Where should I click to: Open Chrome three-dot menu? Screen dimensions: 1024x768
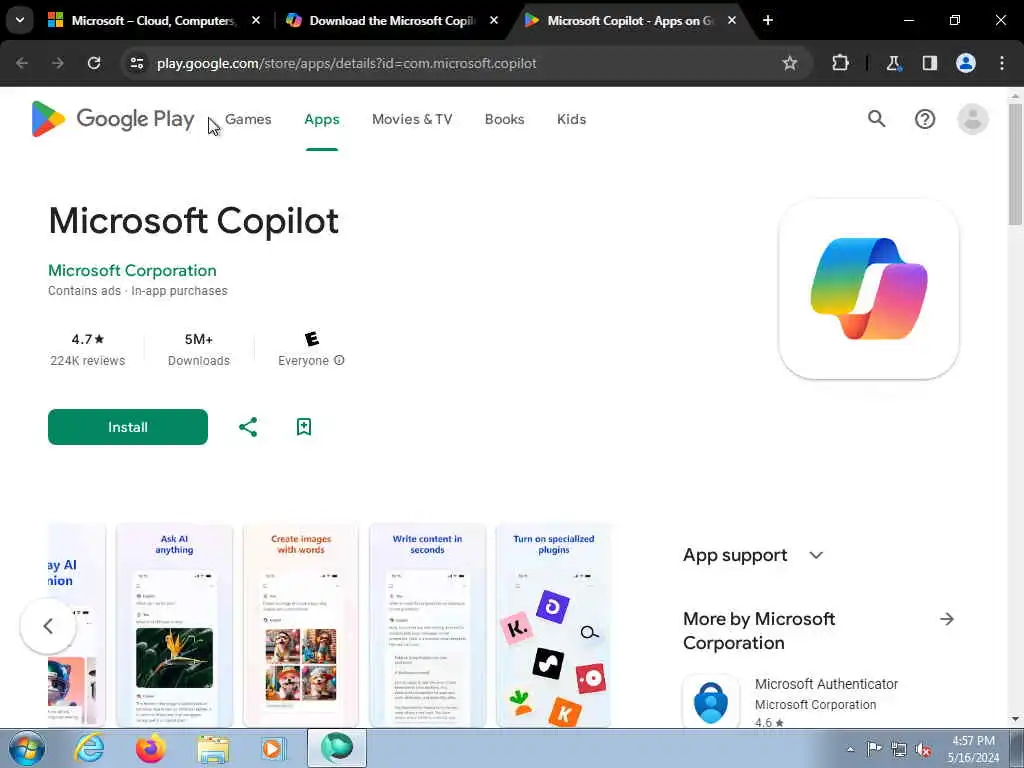click(1002, 63)
